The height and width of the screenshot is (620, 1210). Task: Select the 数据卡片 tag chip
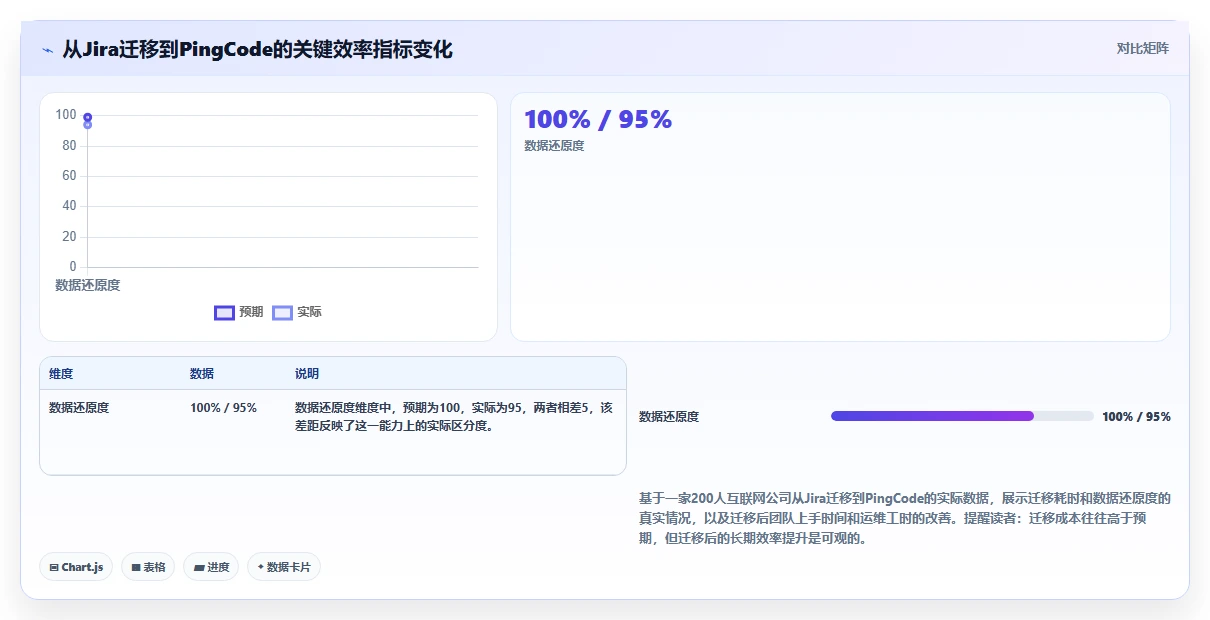tap(284, 567)
